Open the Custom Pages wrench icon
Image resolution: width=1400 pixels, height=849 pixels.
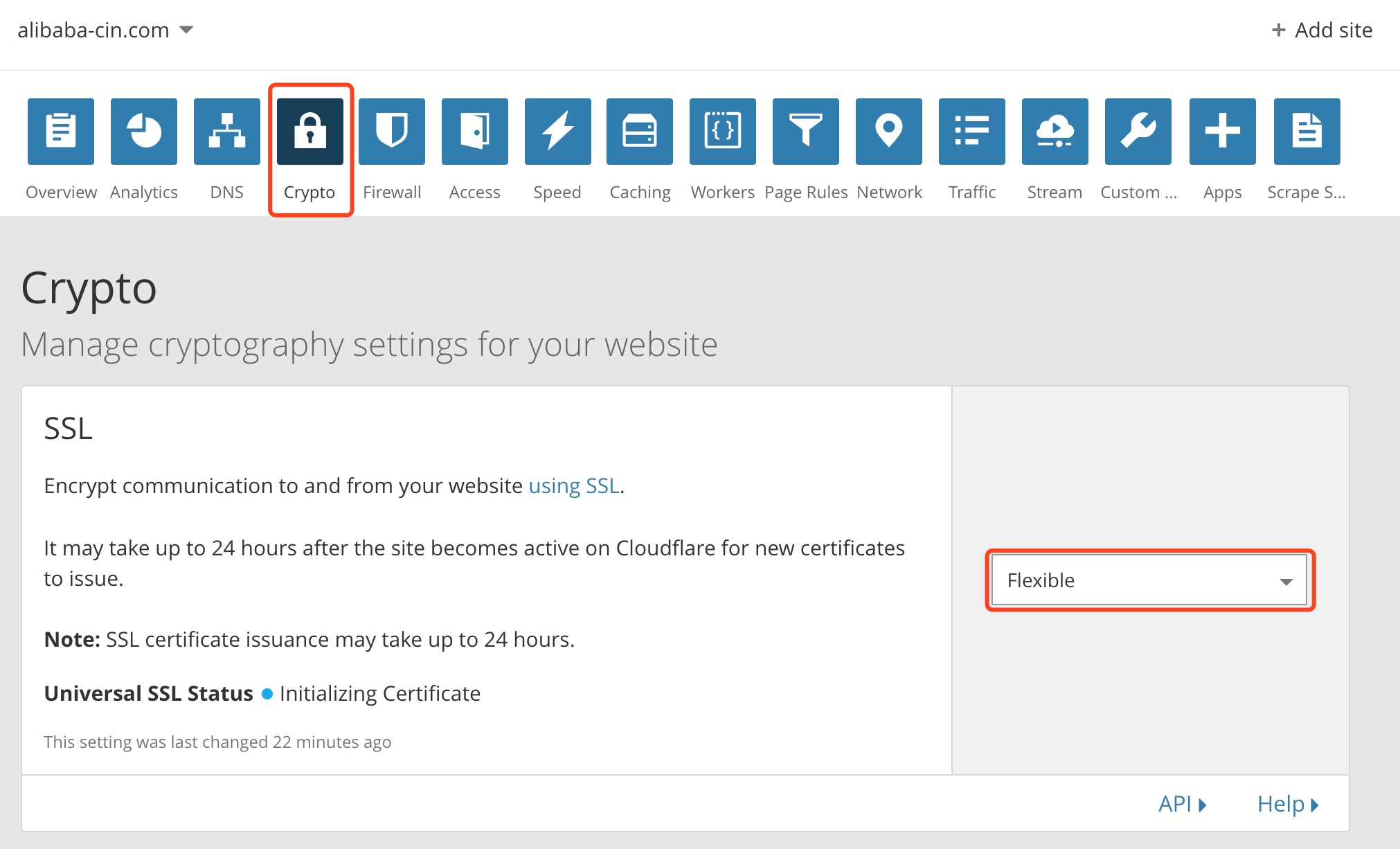pos(1137,131)
